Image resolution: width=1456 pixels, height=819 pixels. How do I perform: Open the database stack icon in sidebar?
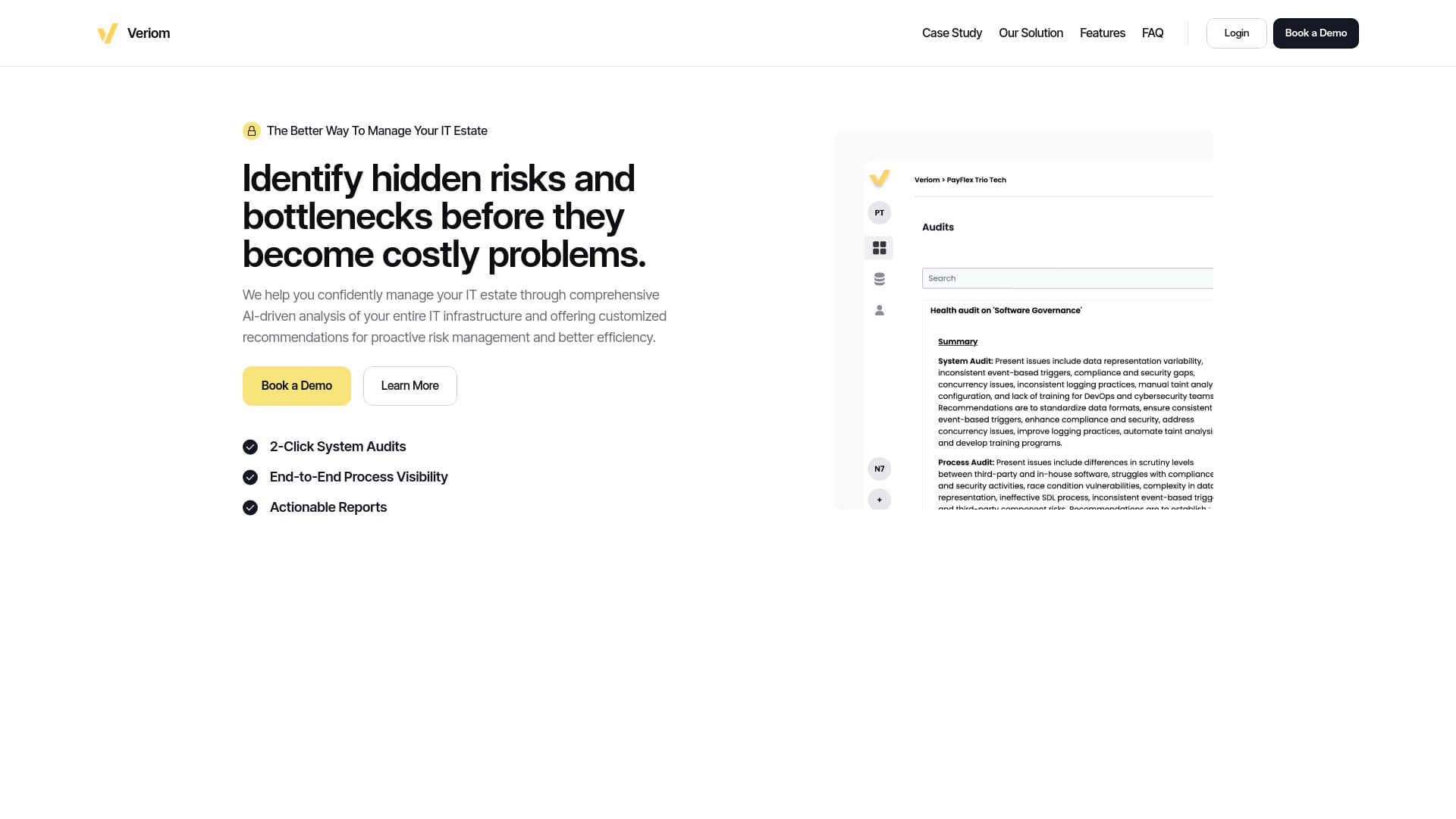click(879, 279)
